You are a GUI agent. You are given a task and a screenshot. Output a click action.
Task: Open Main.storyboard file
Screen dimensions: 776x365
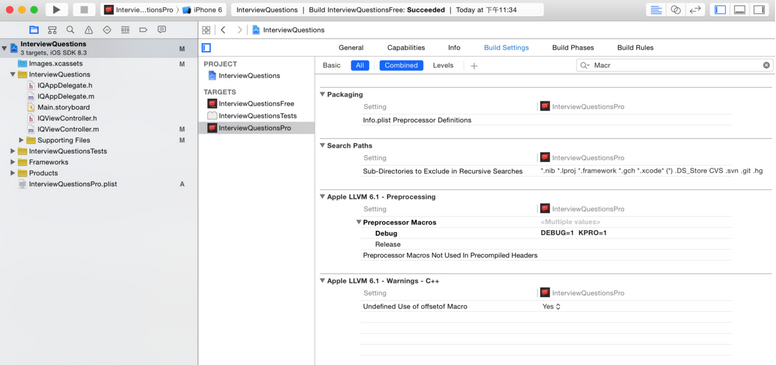click(64, 107)
